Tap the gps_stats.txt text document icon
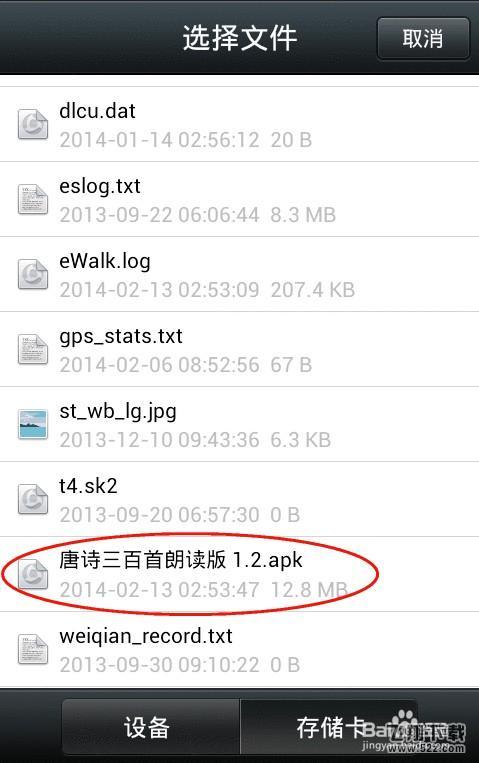Screen dimensions: 479x763 33,349
